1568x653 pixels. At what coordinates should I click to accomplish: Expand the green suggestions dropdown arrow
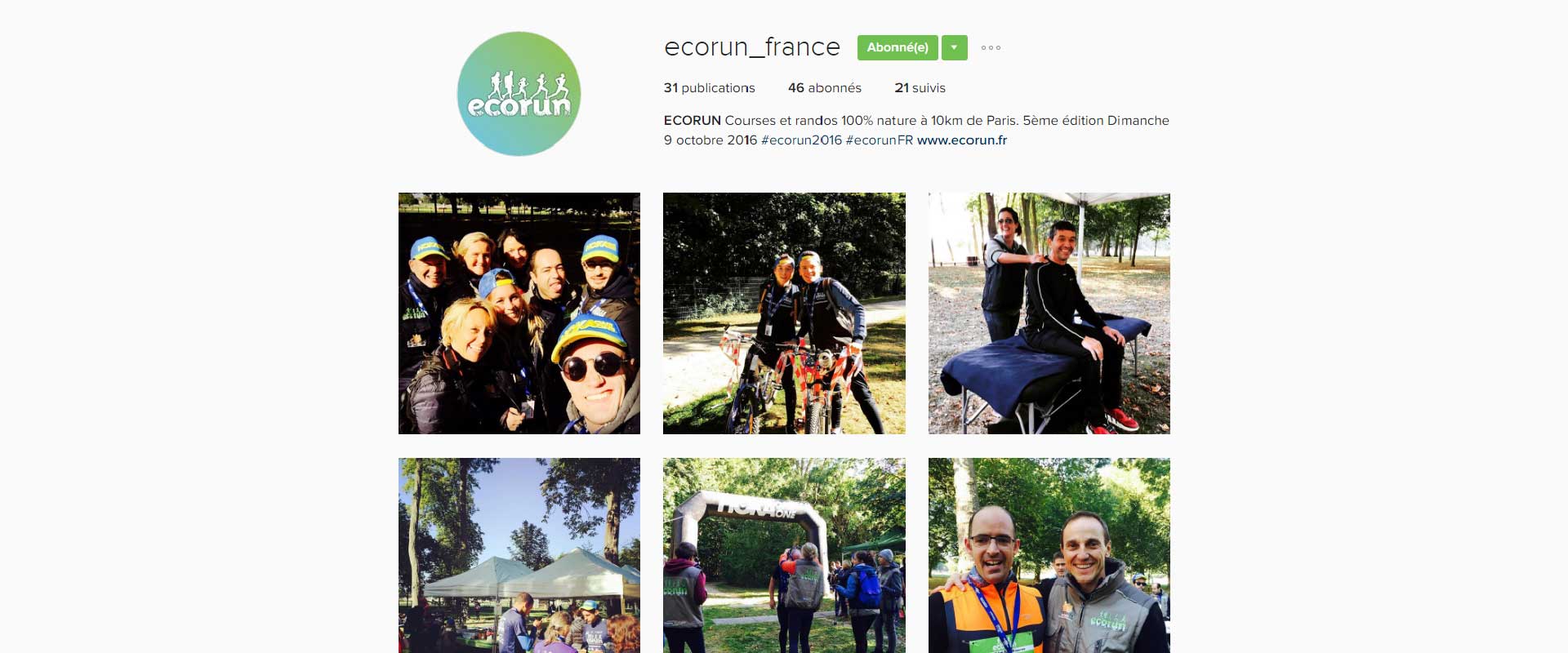[954, 47]
